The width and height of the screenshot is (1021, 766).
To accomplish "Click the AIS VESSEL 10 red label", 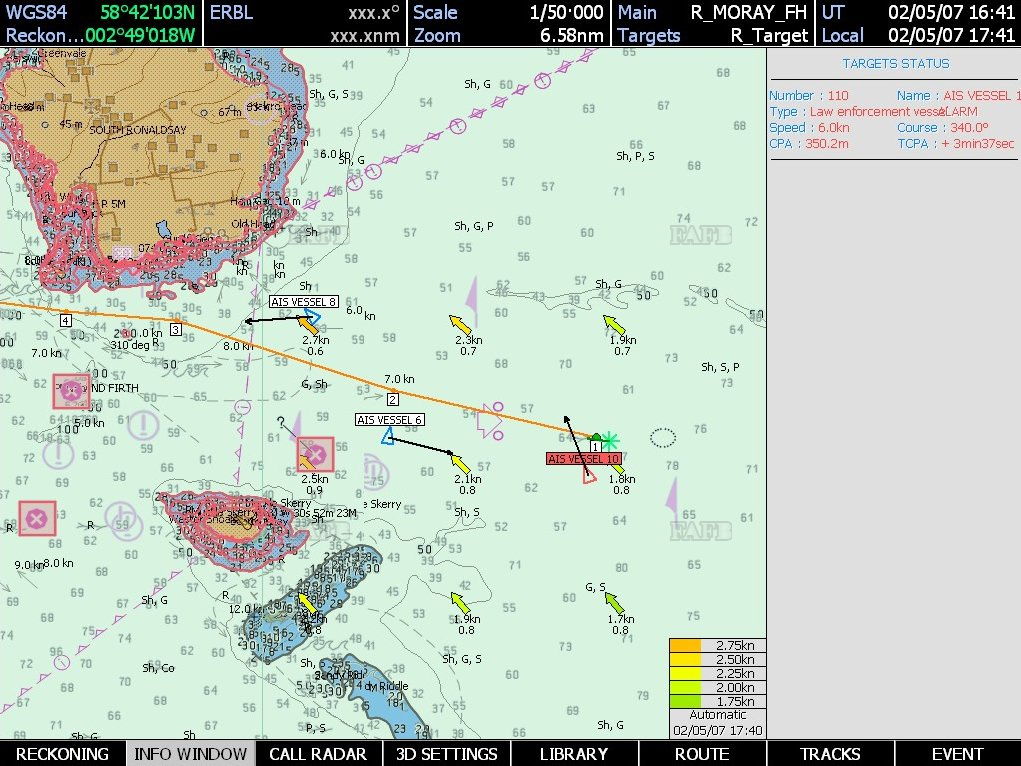I will tap(583, 458).
